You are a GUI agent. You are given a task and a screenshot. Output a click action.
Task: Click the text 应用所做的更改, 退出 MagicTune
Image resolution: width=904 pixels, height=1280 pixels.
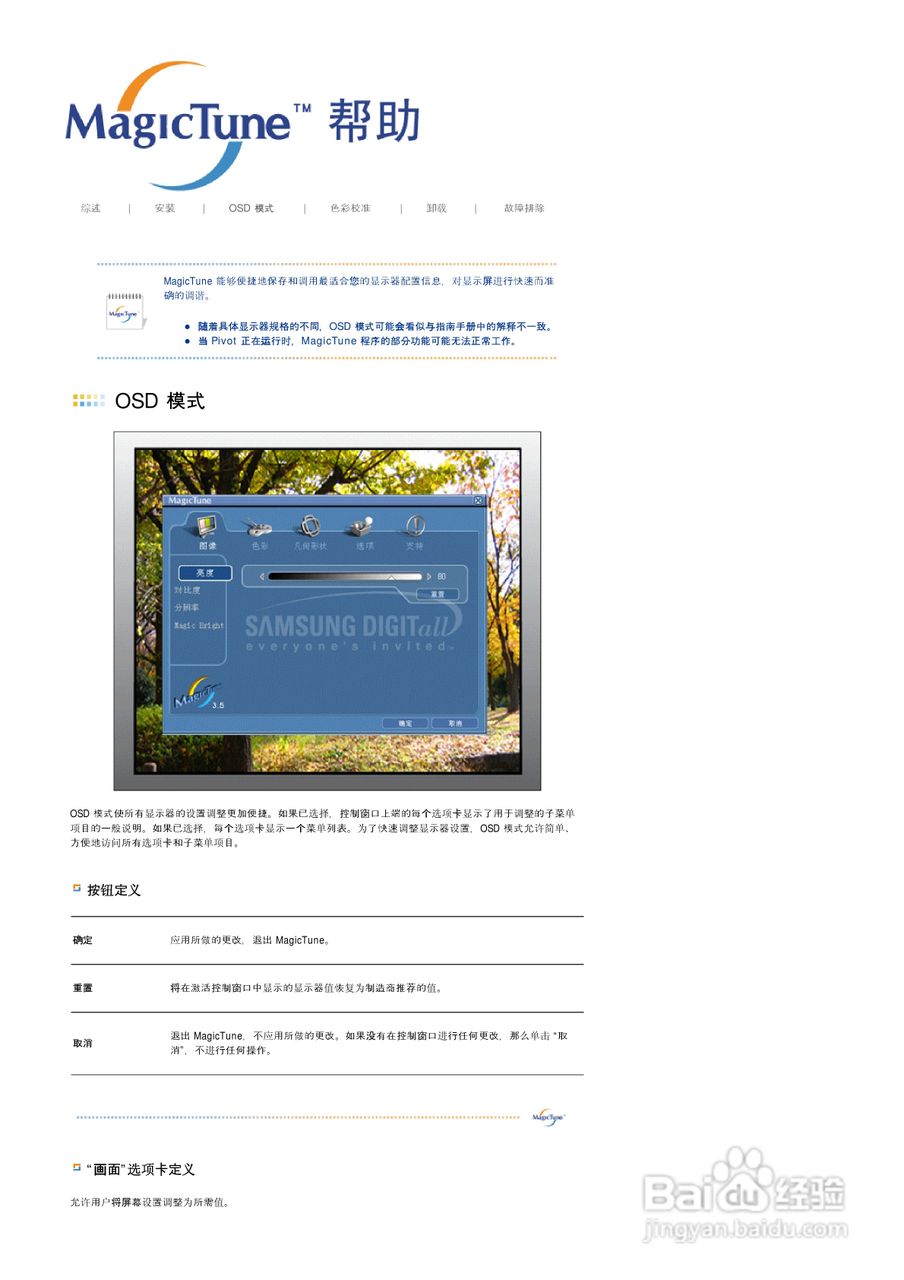(x=250, y=940)
